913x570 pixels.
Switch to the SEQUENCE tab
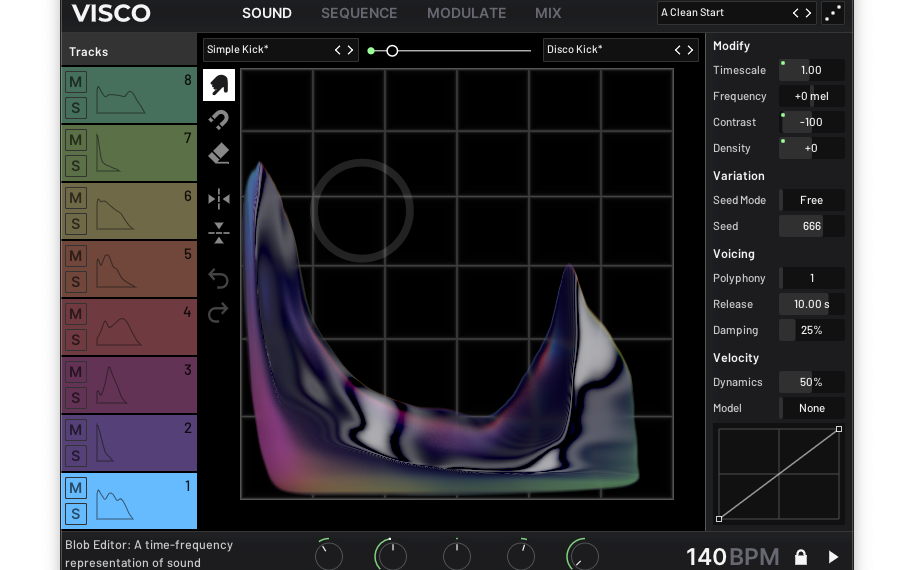(359, 13)
